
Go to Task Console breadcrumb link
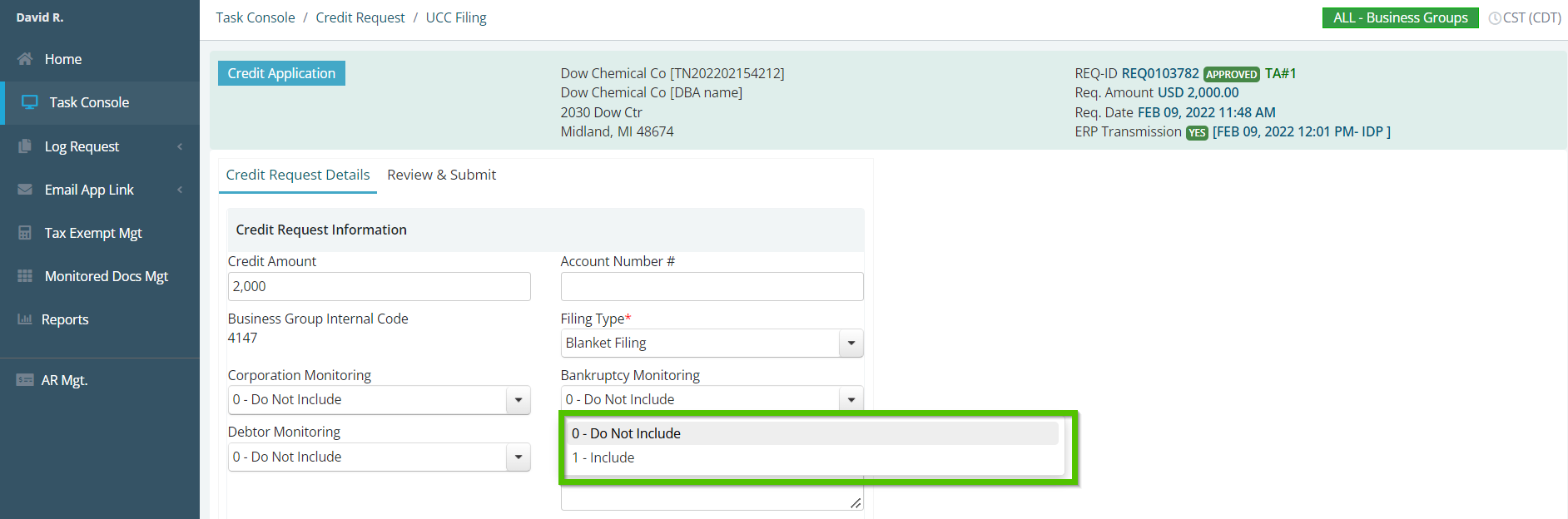pos(256,17)
